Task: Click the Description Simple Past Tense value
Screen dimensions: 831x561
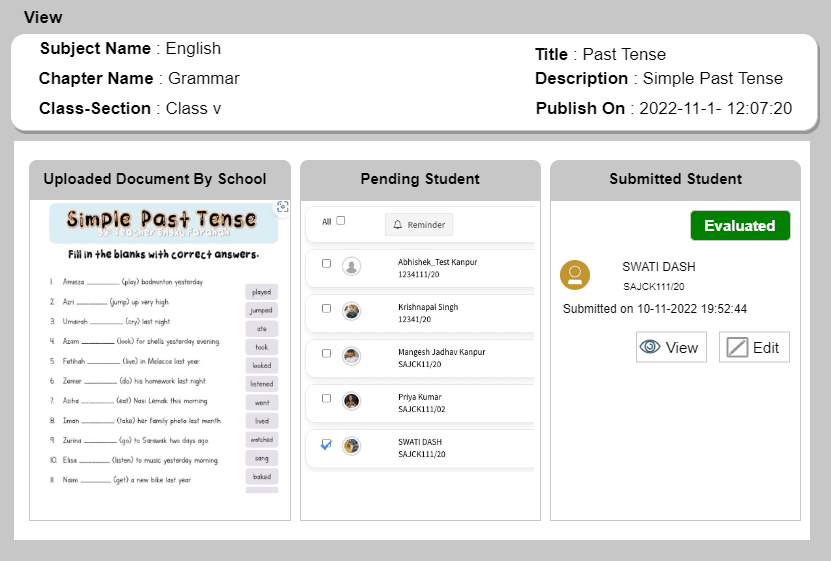Action: (713, 78)
